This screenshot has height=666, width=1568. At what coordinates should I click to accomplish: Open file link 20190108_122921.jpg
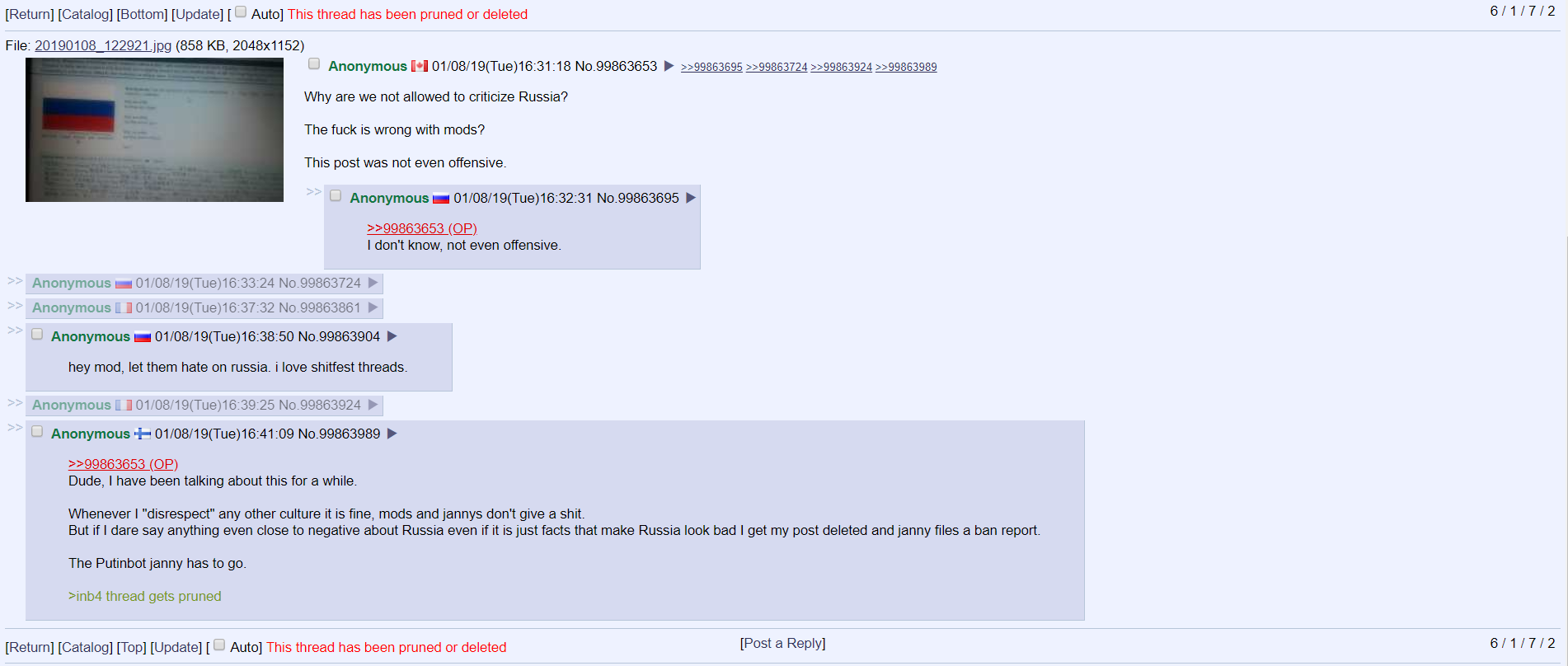point(103,45)
